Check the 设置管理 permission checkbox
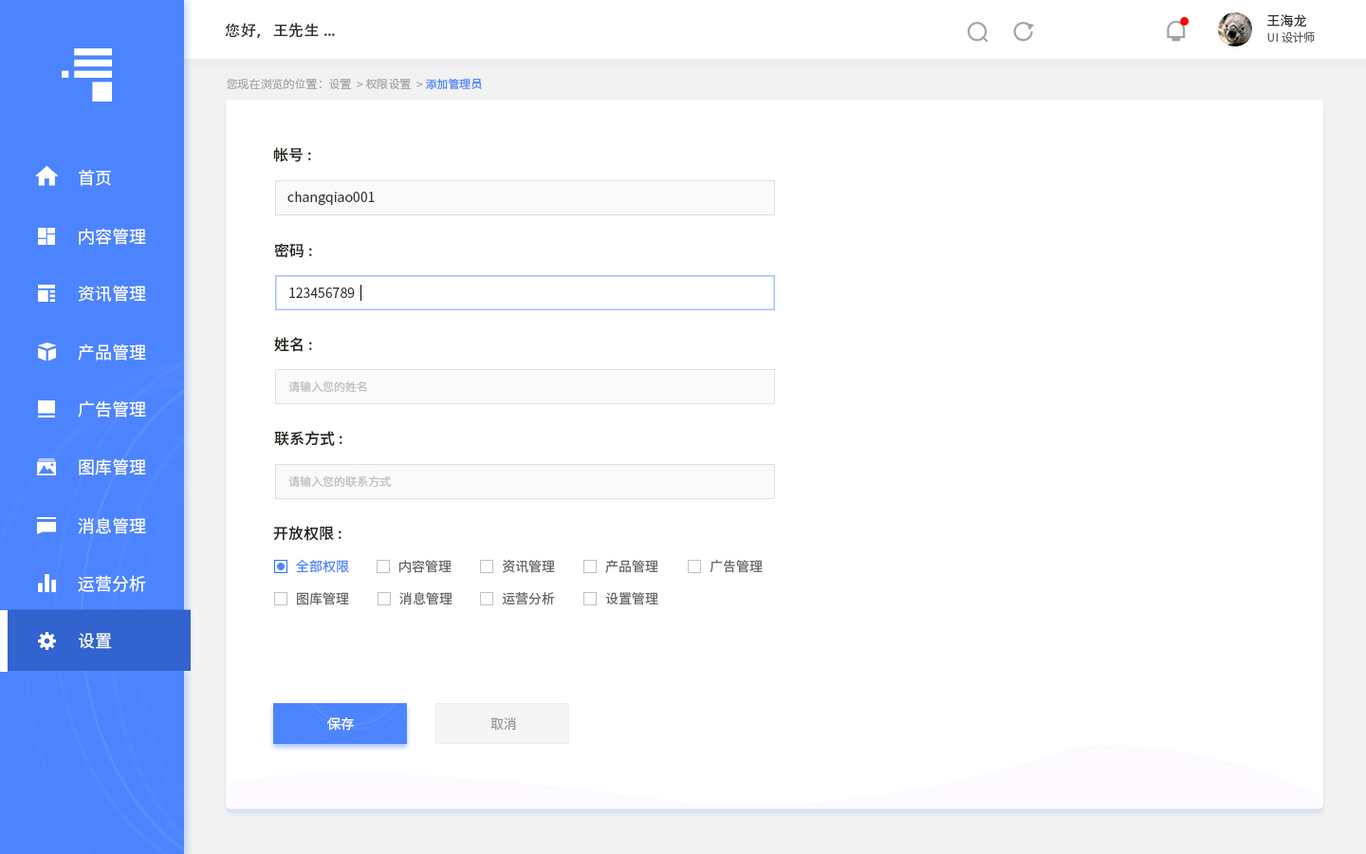This screenshot has width=1366, height=854. 590,599
